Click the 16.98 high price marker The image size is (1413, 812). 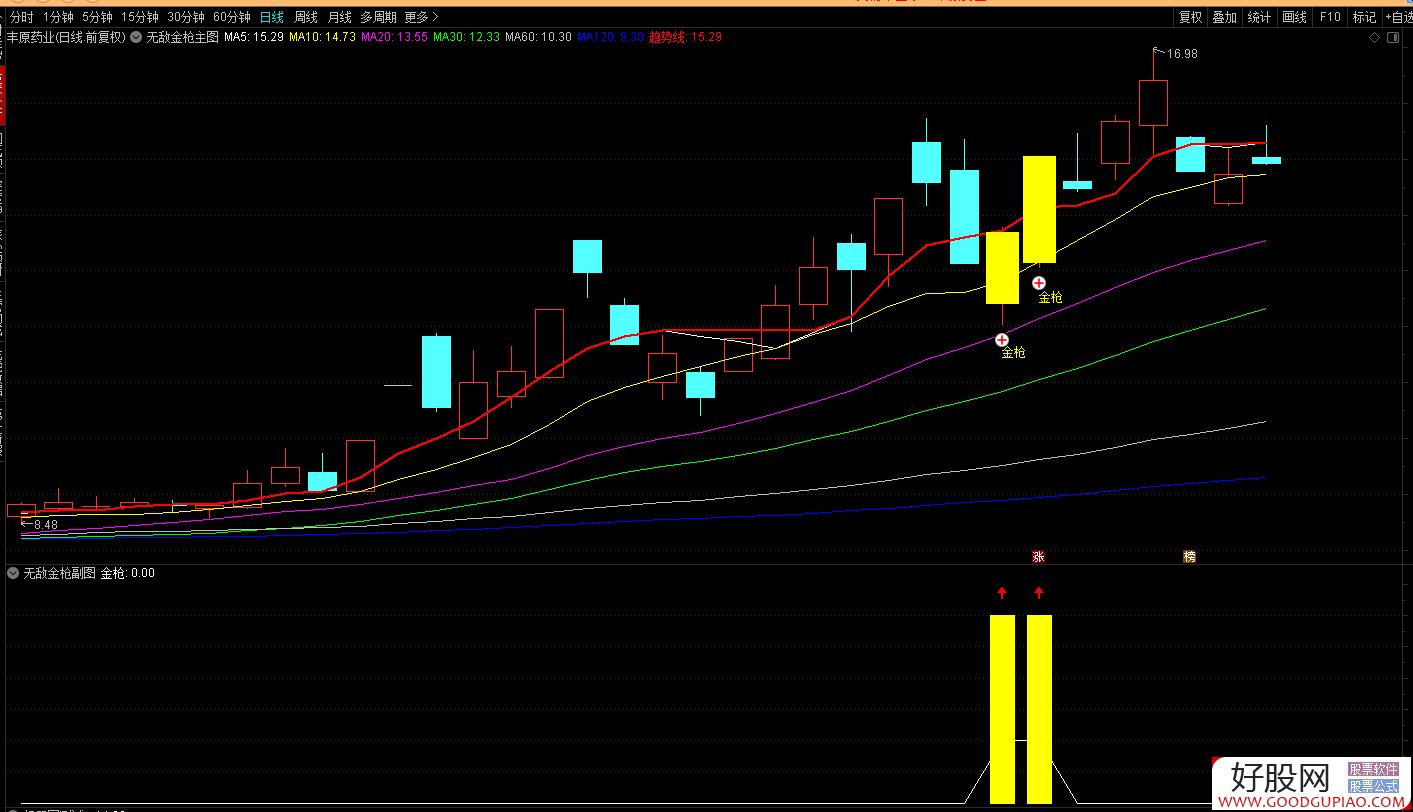click(1181, 54)
